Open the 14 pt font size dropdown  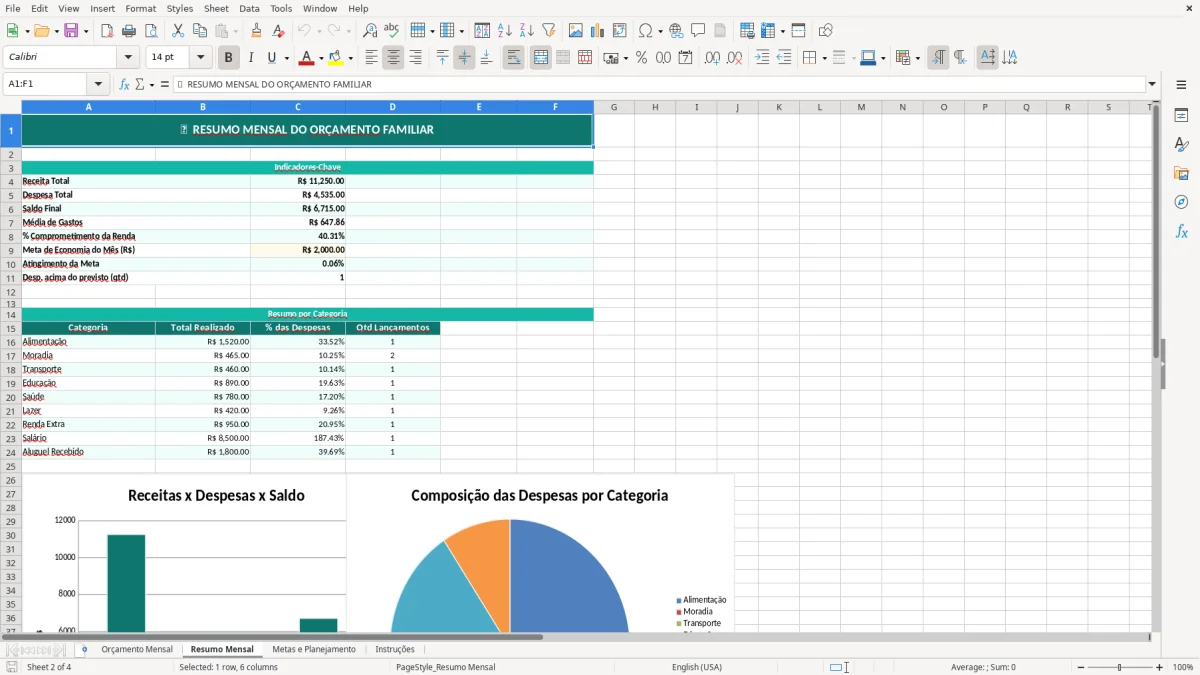tap(200, 58)
